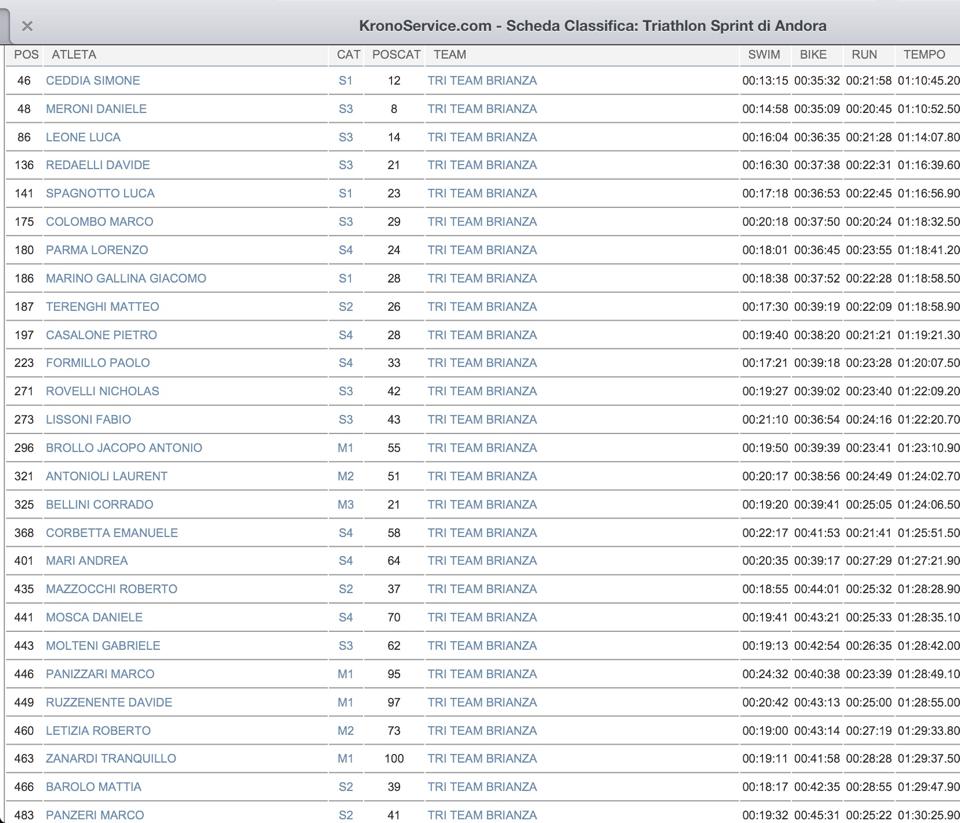Open athlete ROVELLI NICHOLAS
960x823 pixels.
[102, 391]
